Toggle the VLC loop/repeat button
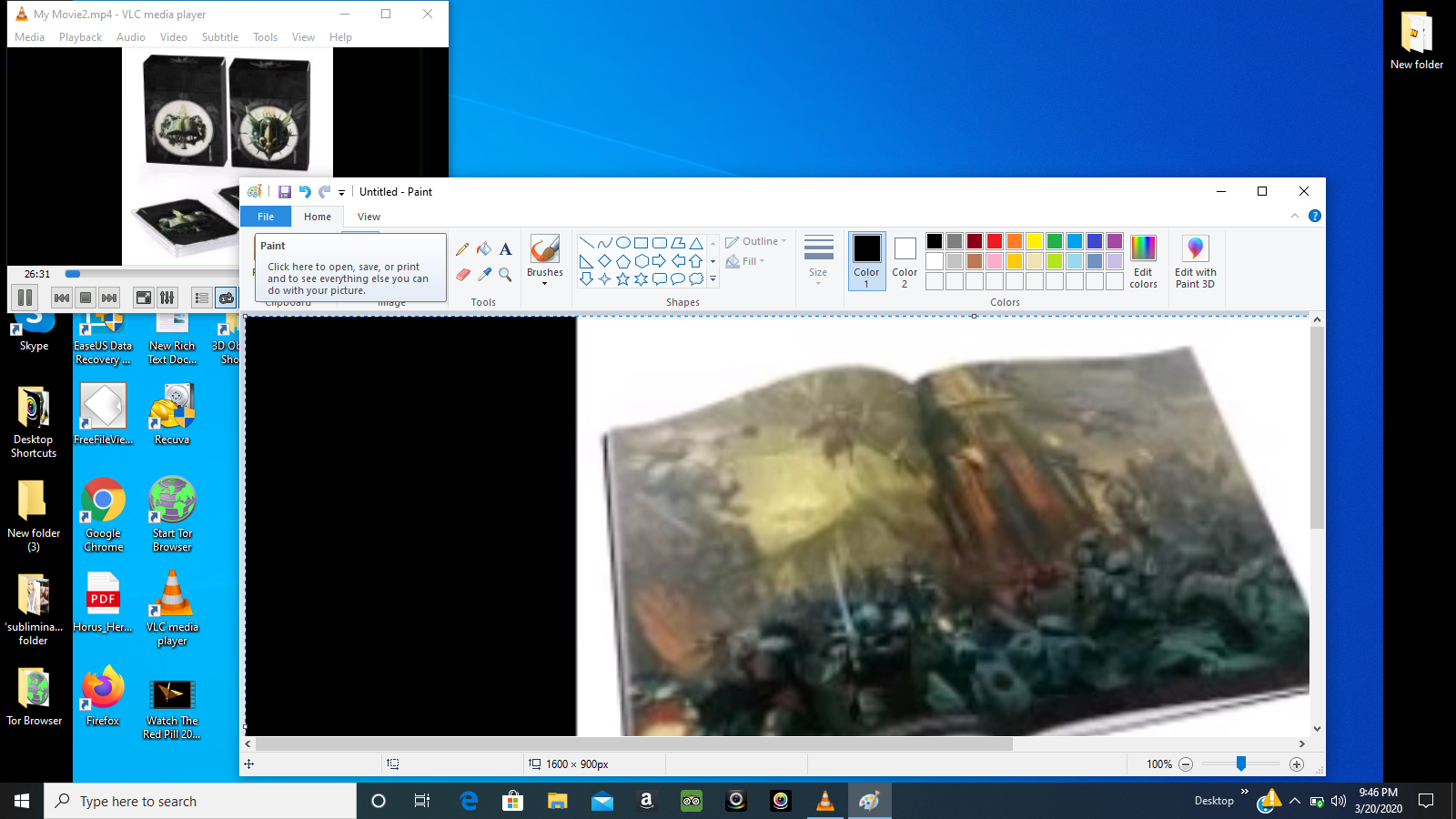 pyautogui.click(x=226, y=298)
